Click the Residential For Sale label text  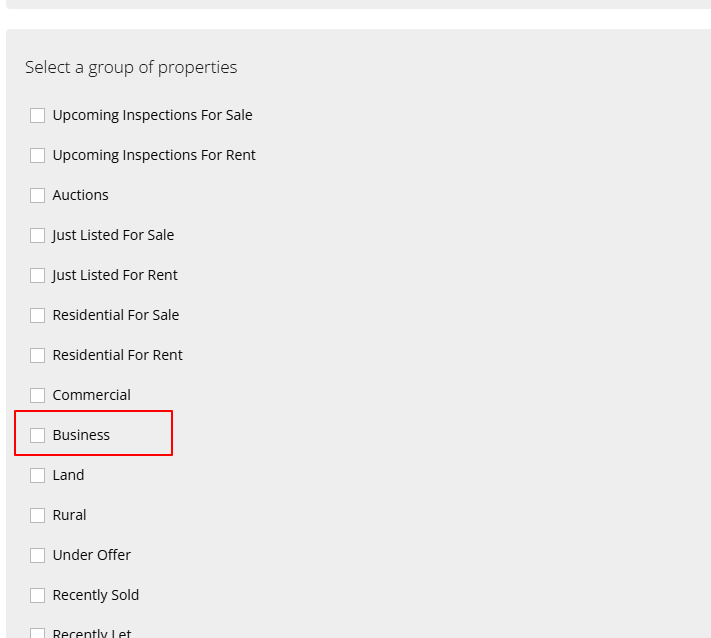115,315
